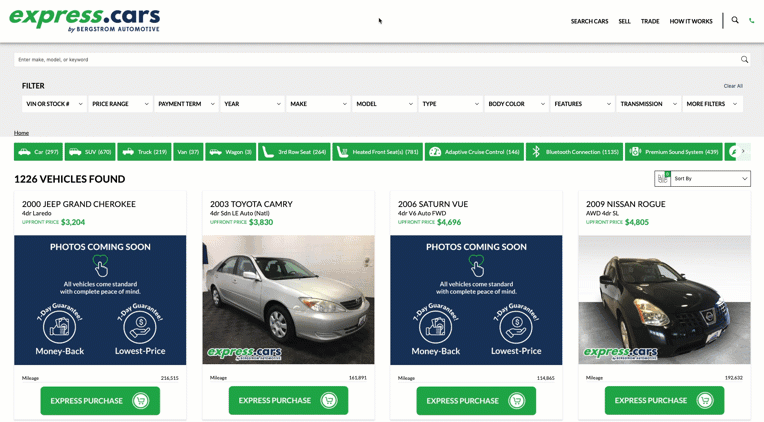Viewport: 764px width, 422px height.
Task: Click the $3,204 upfront price
Action: pyautogui.click(x=73, y=222)
